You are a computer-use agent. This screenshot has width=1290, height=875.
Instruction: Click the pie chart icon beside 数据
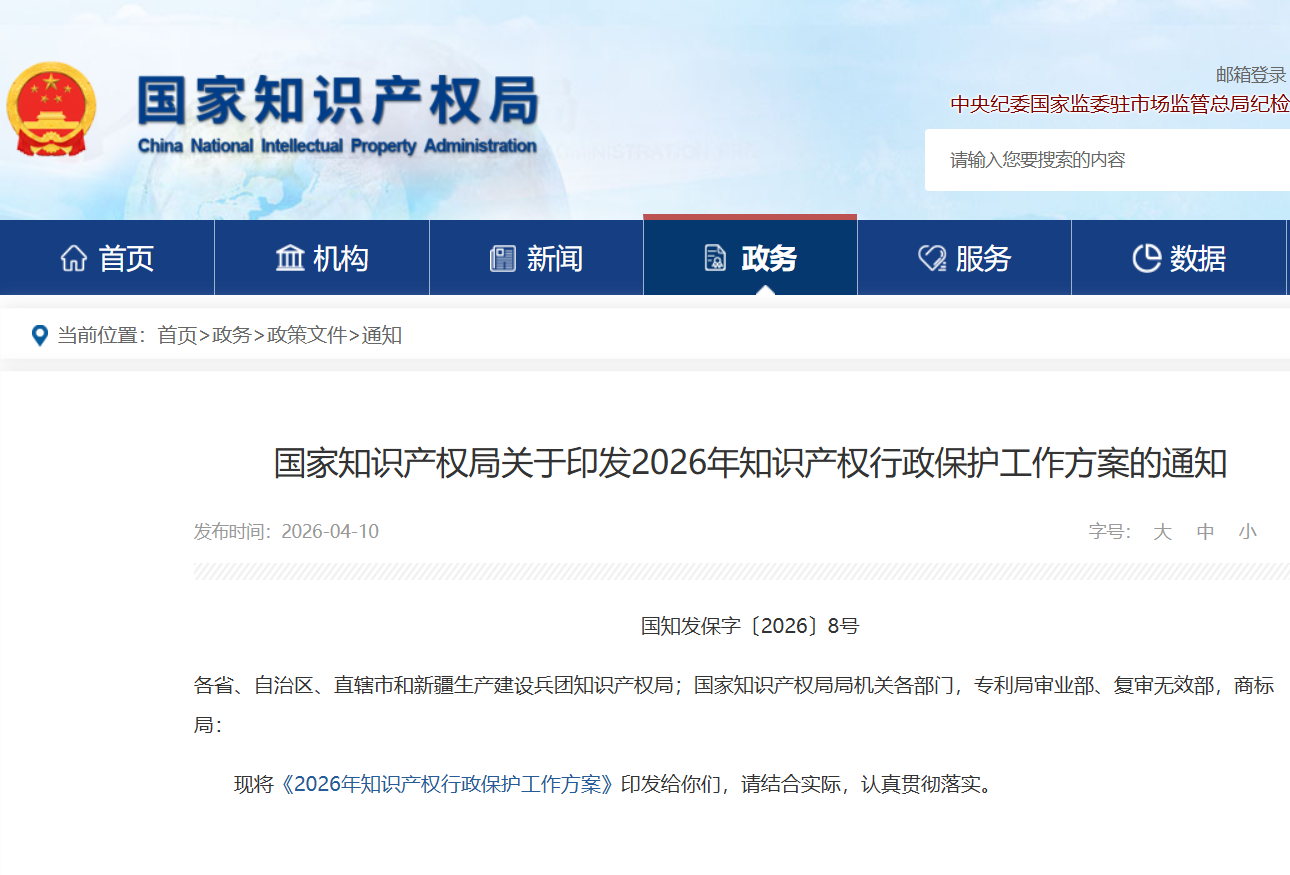click(1146, 259)
